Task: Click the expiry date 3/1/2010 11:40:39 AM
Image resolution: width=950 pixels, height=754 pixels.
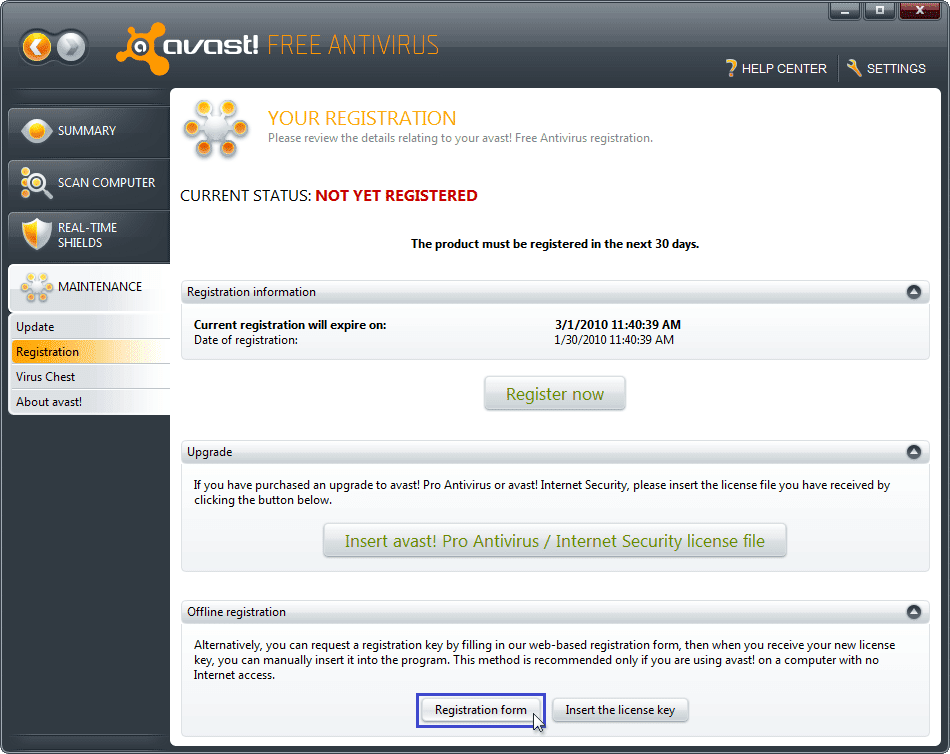Action: click(617, 325)
